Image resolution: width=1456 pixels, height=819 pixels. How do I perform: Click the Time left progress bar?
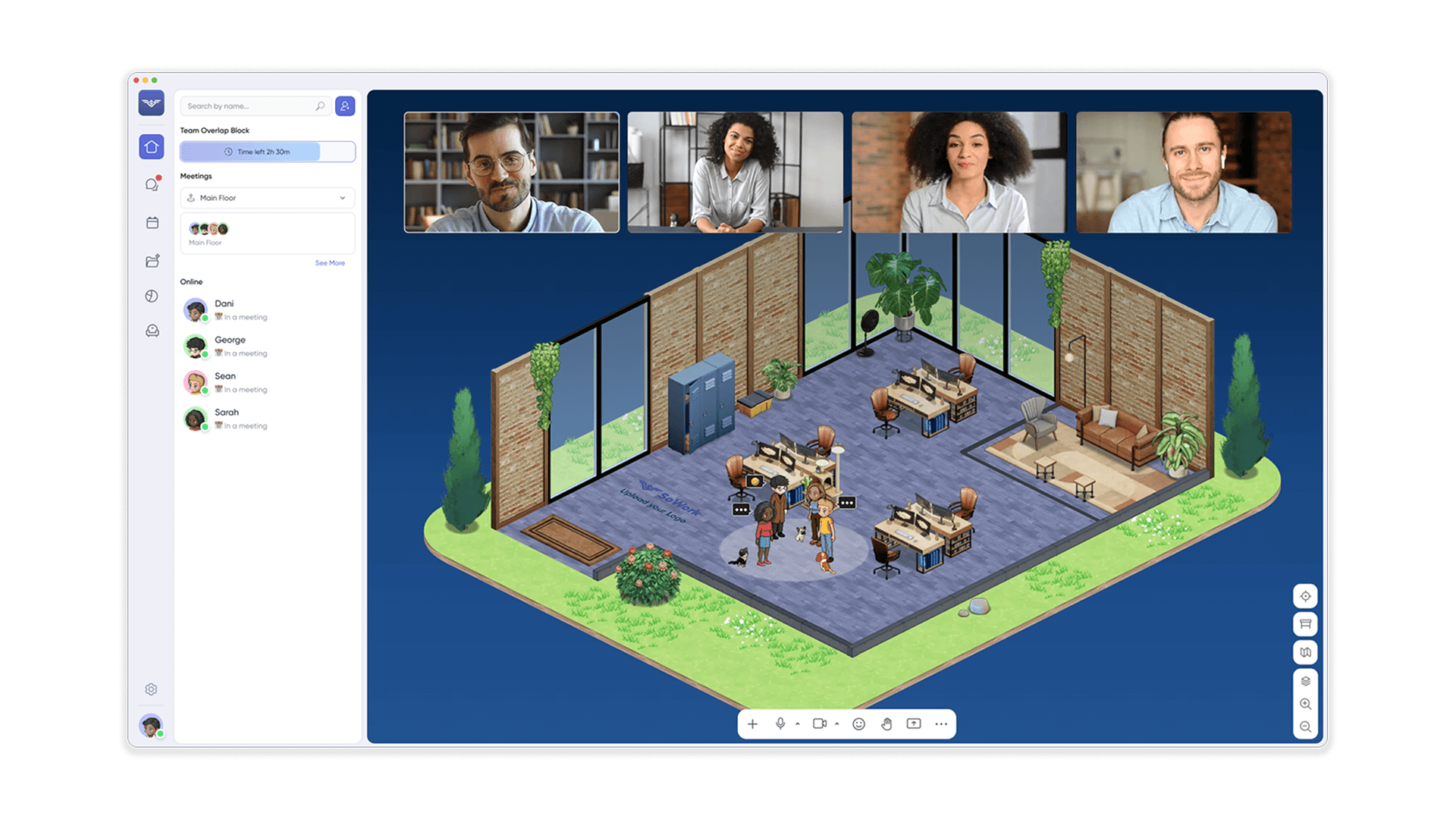(x=267, y=152)
